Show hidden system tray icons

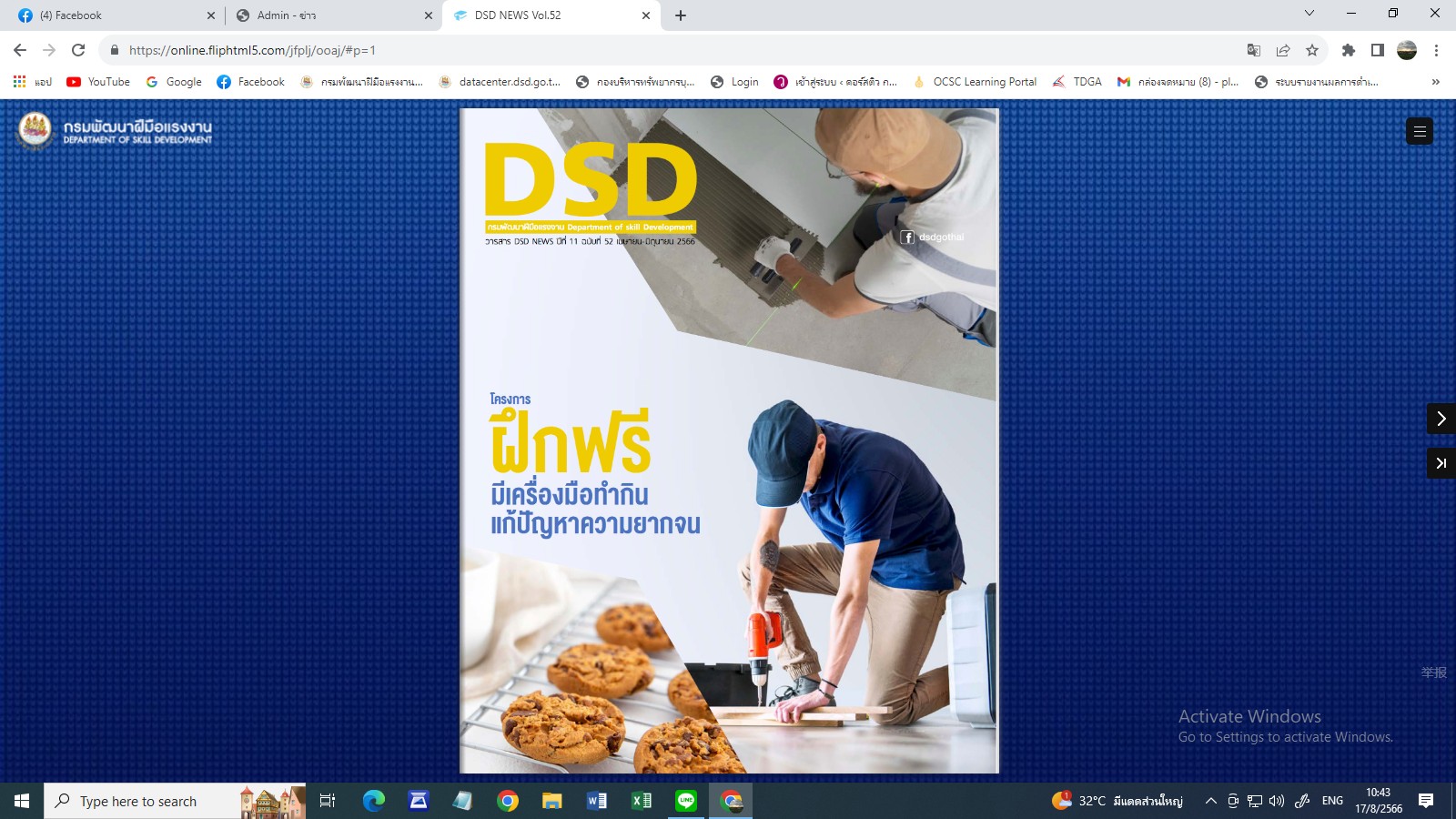pos(1210,801)
